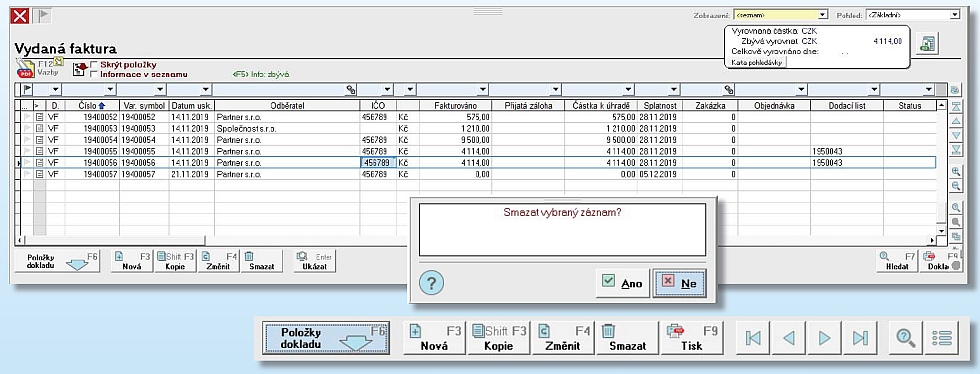Screen dimensions: 980x374
Task: Open the Karta pohledávky button
Action: point(756,62)
